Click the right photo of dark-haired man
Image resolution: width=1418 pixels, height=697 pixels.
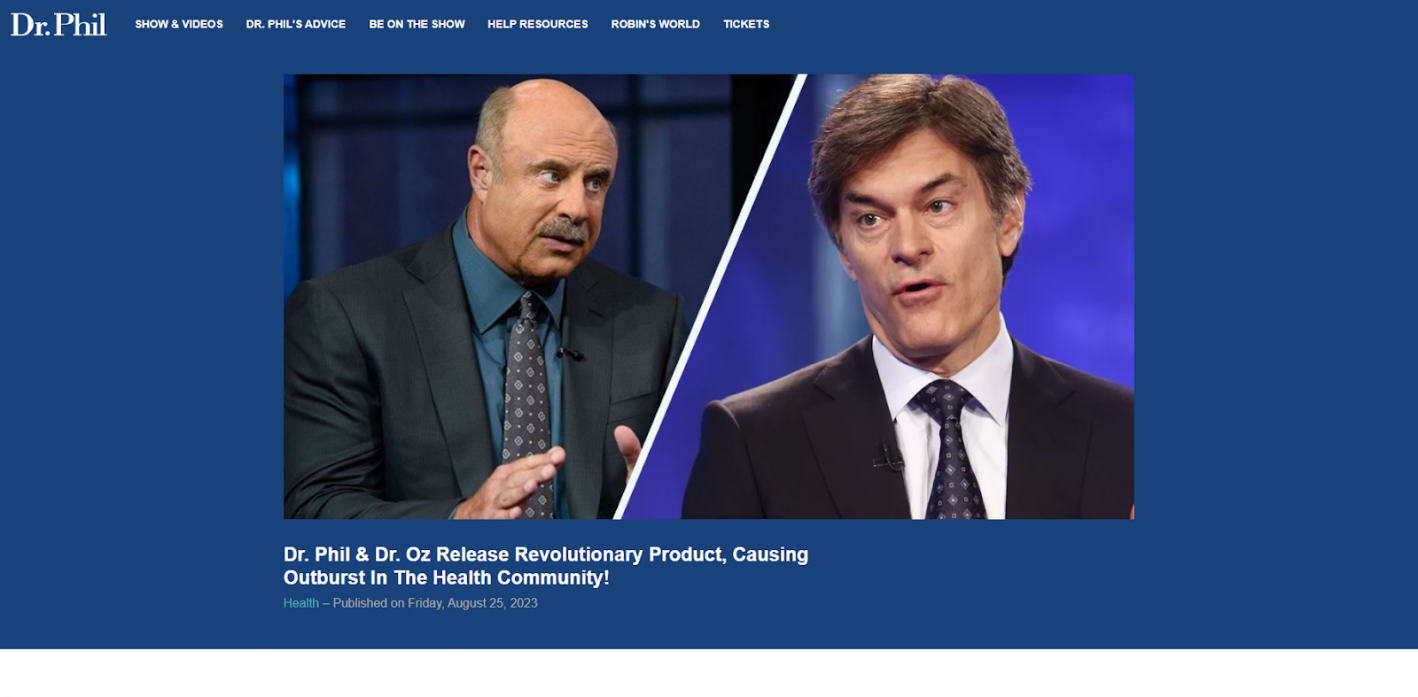(900, 296)
